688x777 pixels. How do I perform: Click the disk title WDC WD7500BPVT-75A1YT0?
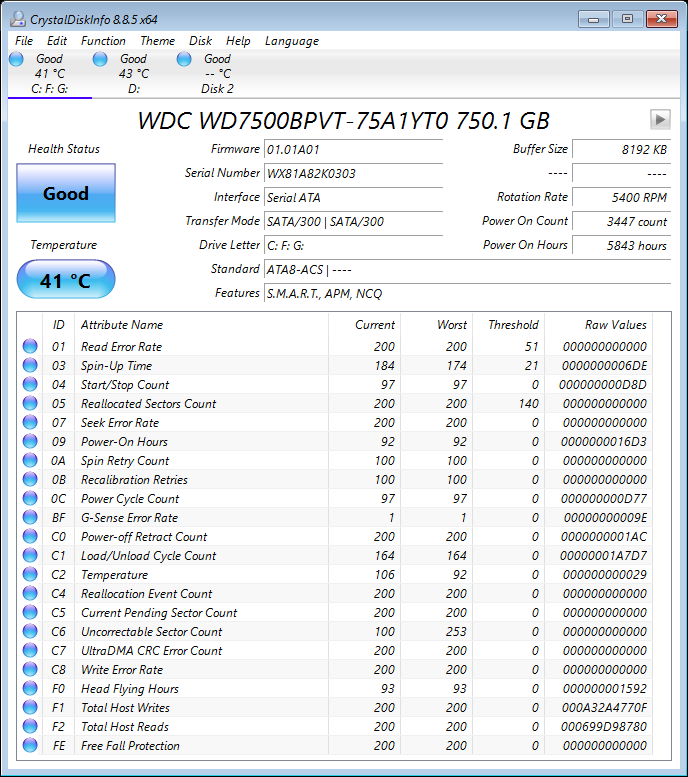pos(293,120)
